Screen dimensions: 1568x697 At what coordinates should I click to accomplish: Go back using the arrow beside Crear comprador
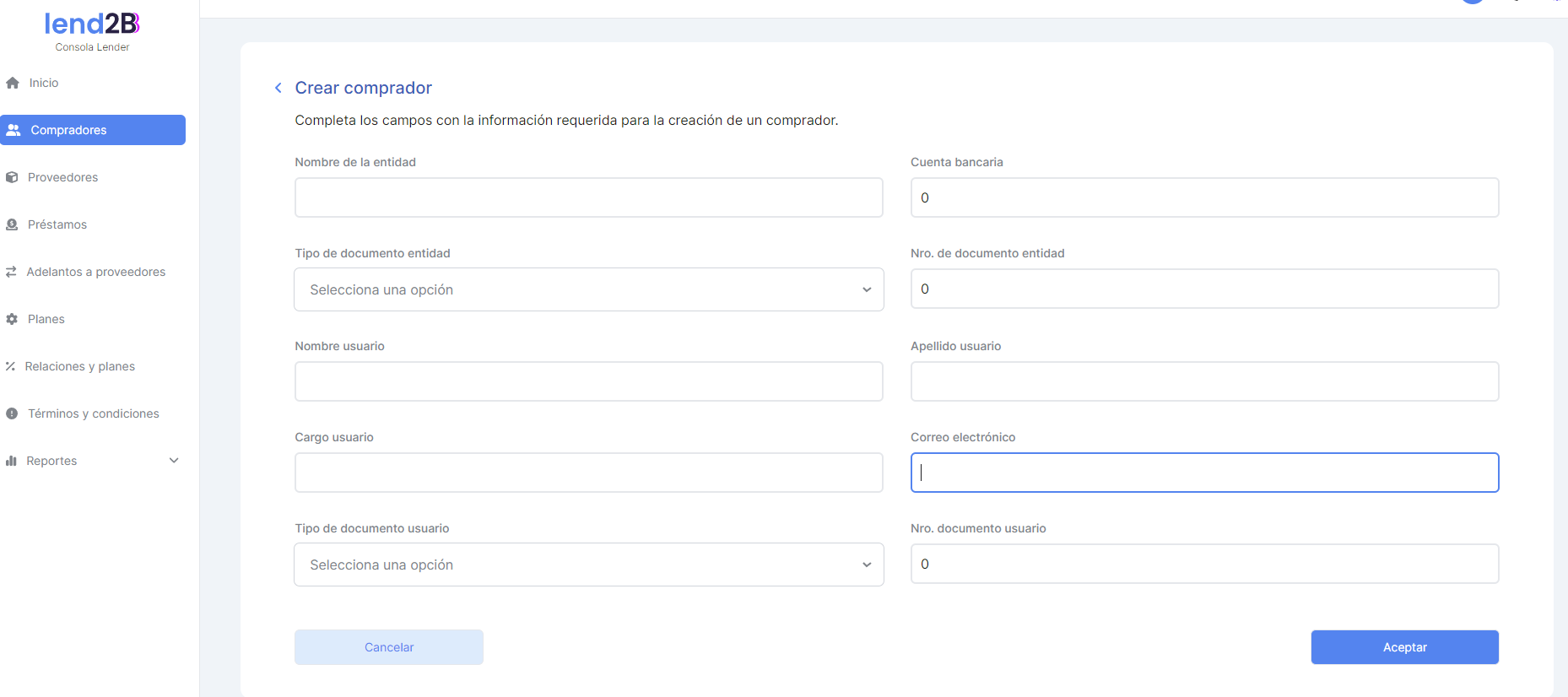click(278, 88)
